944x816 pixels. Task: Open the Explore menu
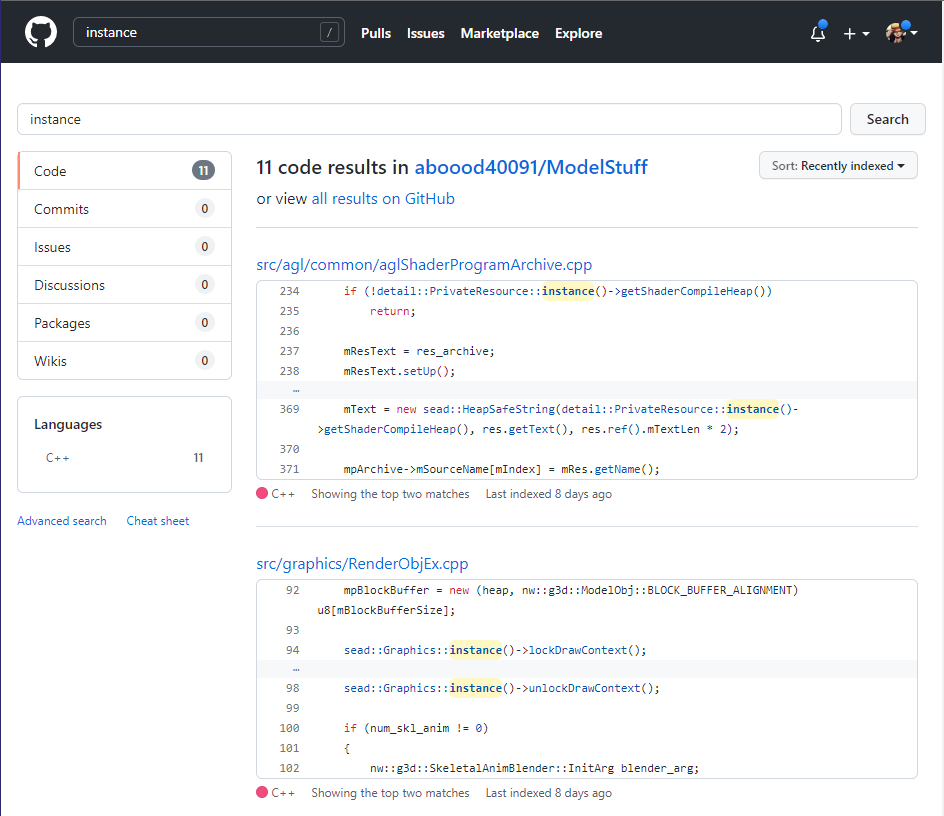point(578,33)
